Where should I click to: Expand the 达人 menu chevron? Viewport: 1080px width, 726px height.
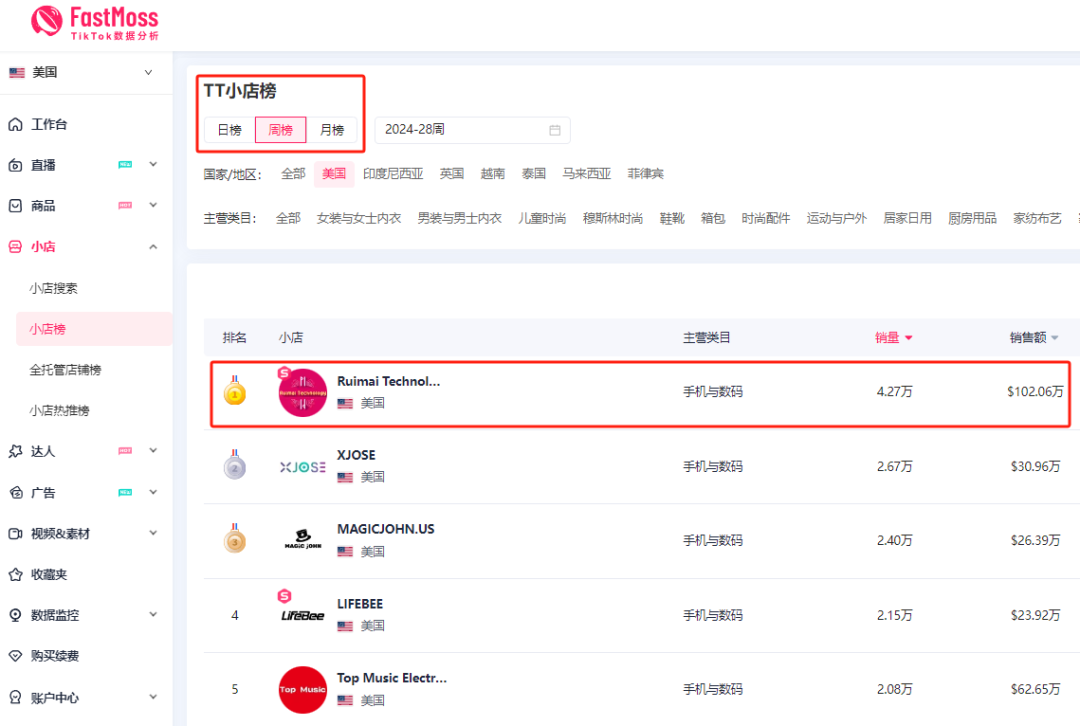click(x=153, y=450)
